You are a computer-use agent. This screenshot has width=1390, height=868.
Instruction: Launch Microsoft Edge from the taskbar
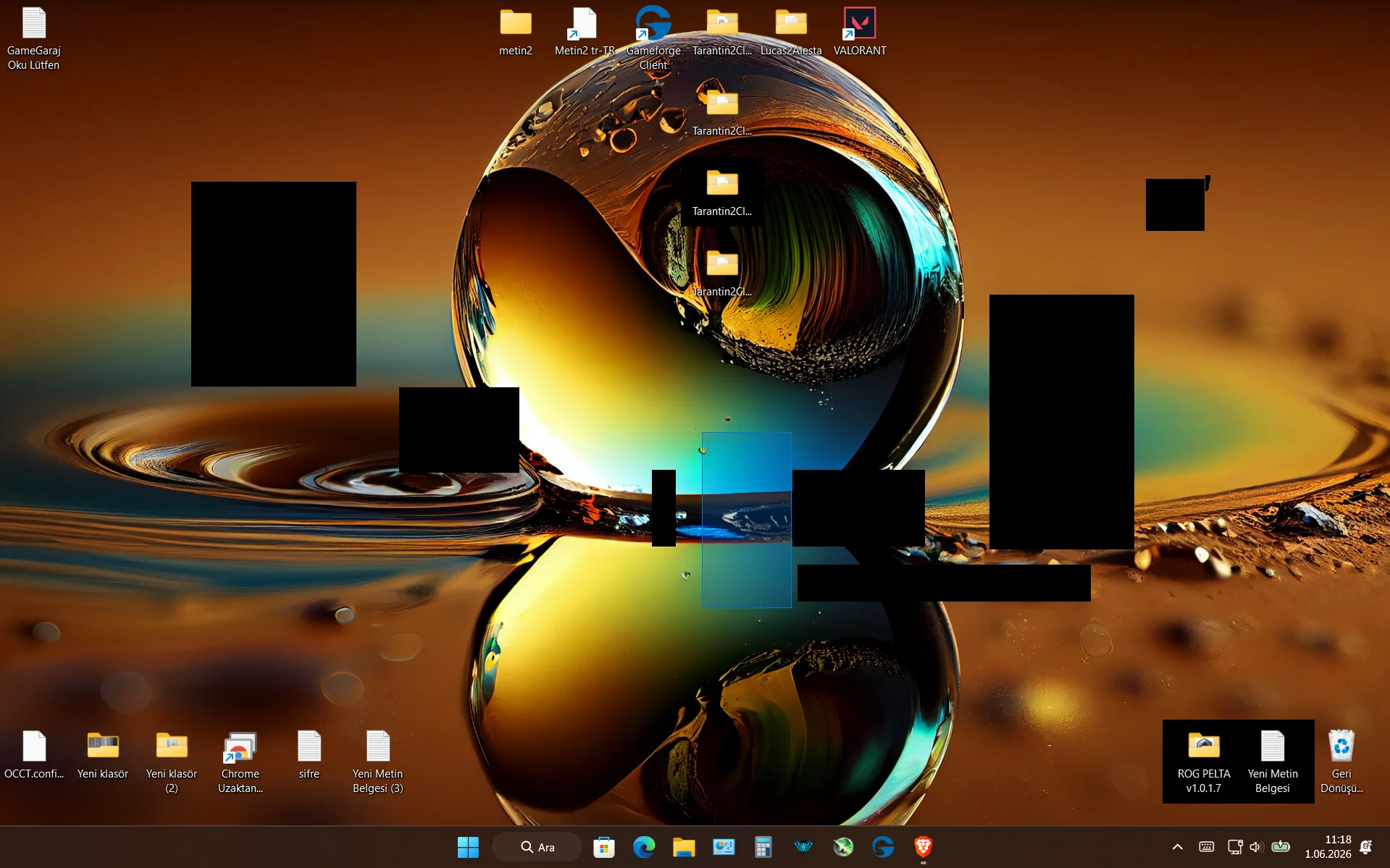click(644, 847)
